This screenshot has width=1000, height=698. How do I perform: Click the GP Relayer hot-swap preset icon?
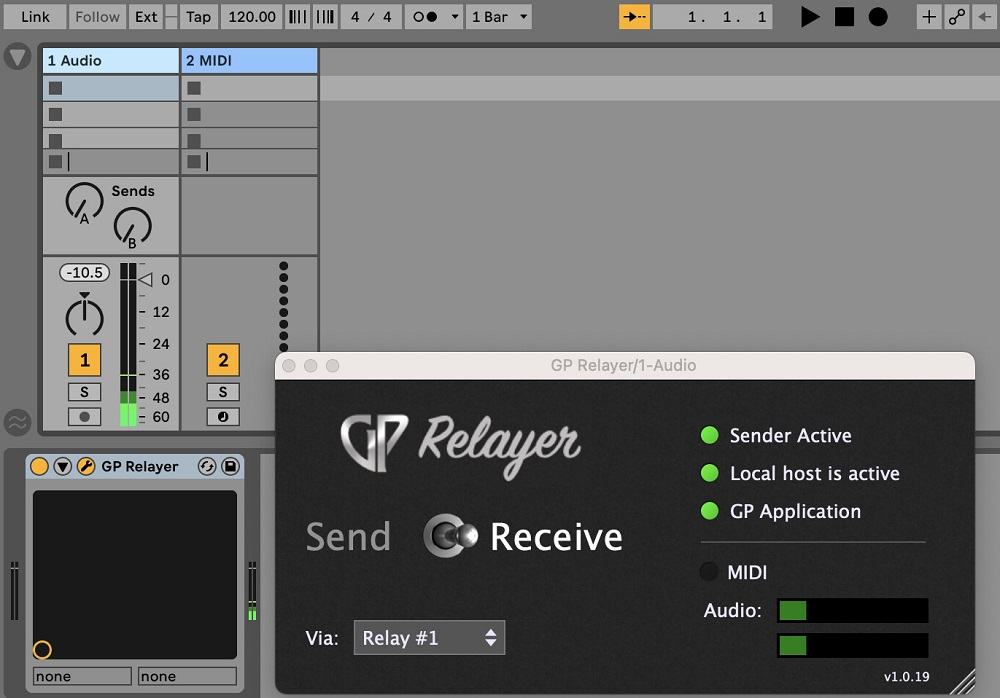pos(207,466)
